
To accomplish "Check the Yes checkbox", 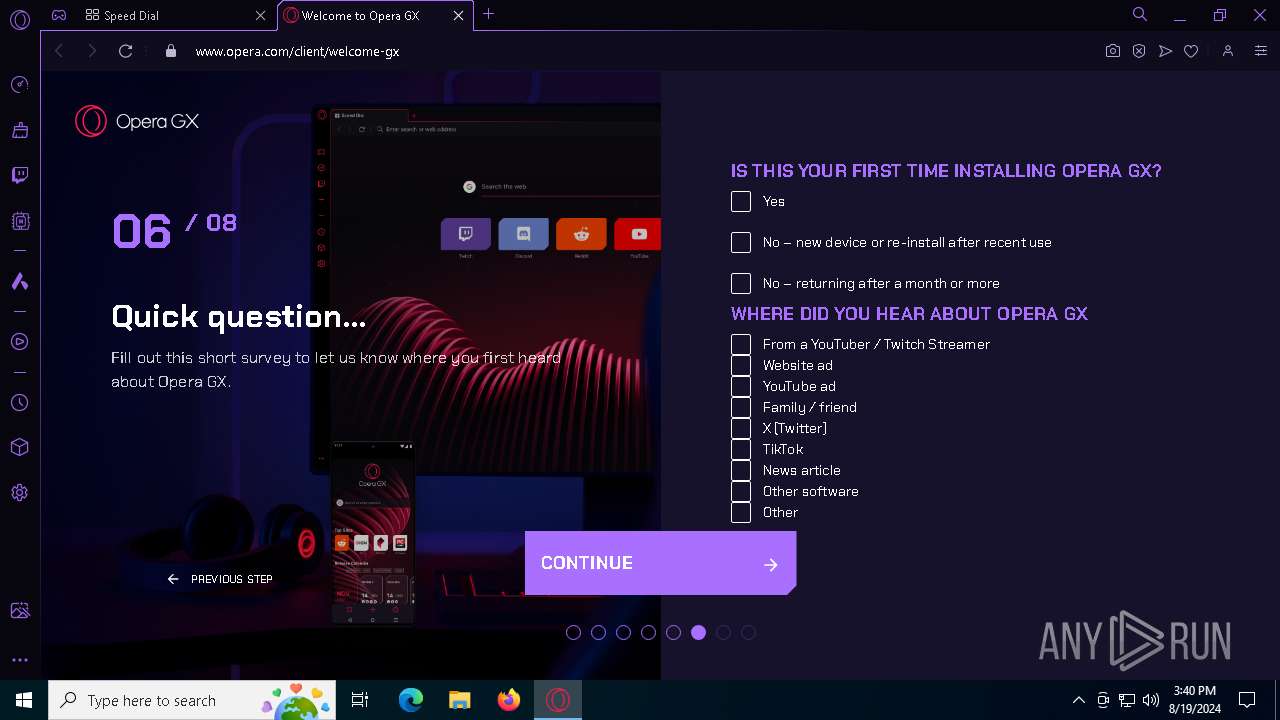I will (x=741, y=202).
